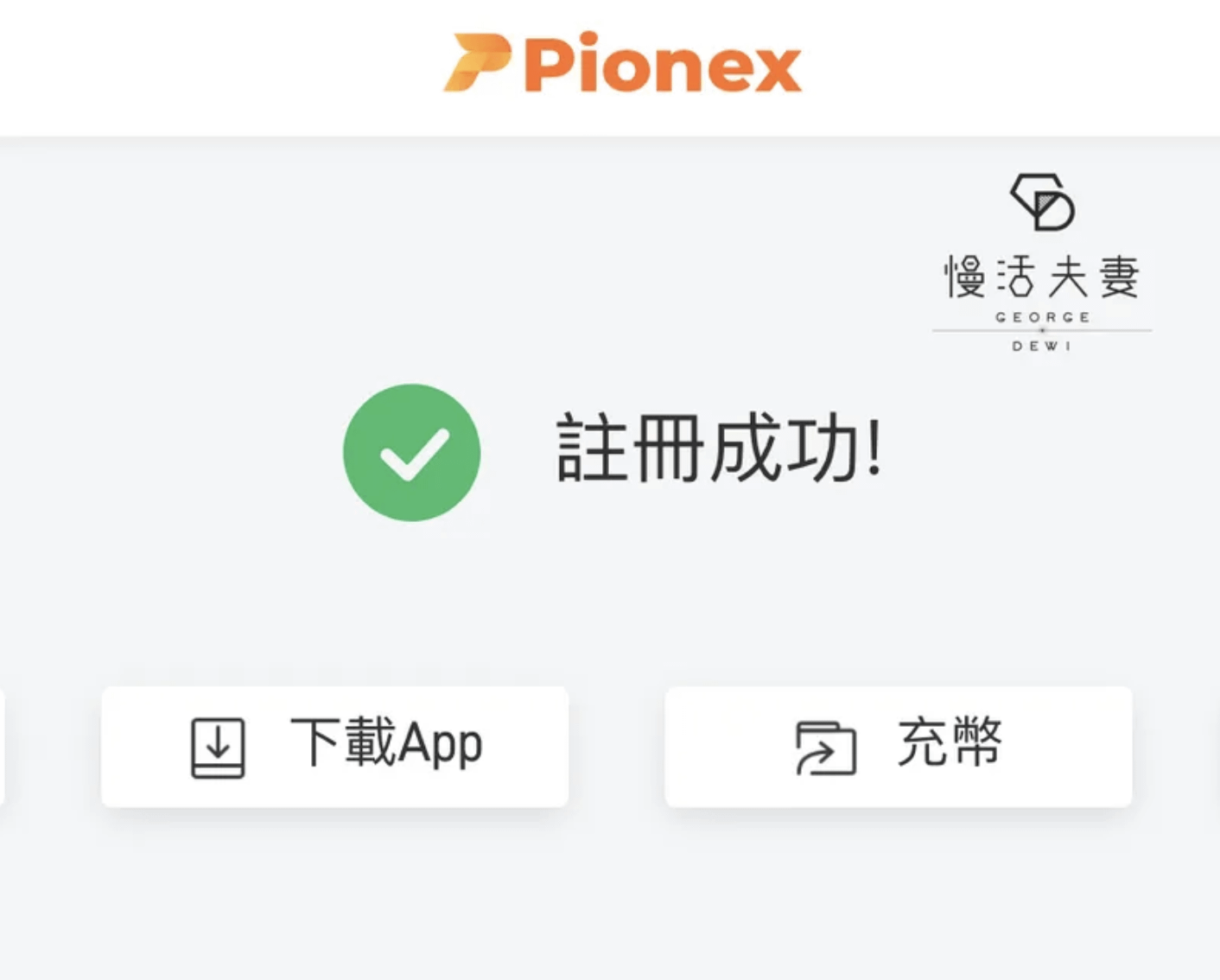This screenshot has height=980, width=1220.
Task: Click the divider line between GEORGE and DEWI
Action: pos(1042,330)
